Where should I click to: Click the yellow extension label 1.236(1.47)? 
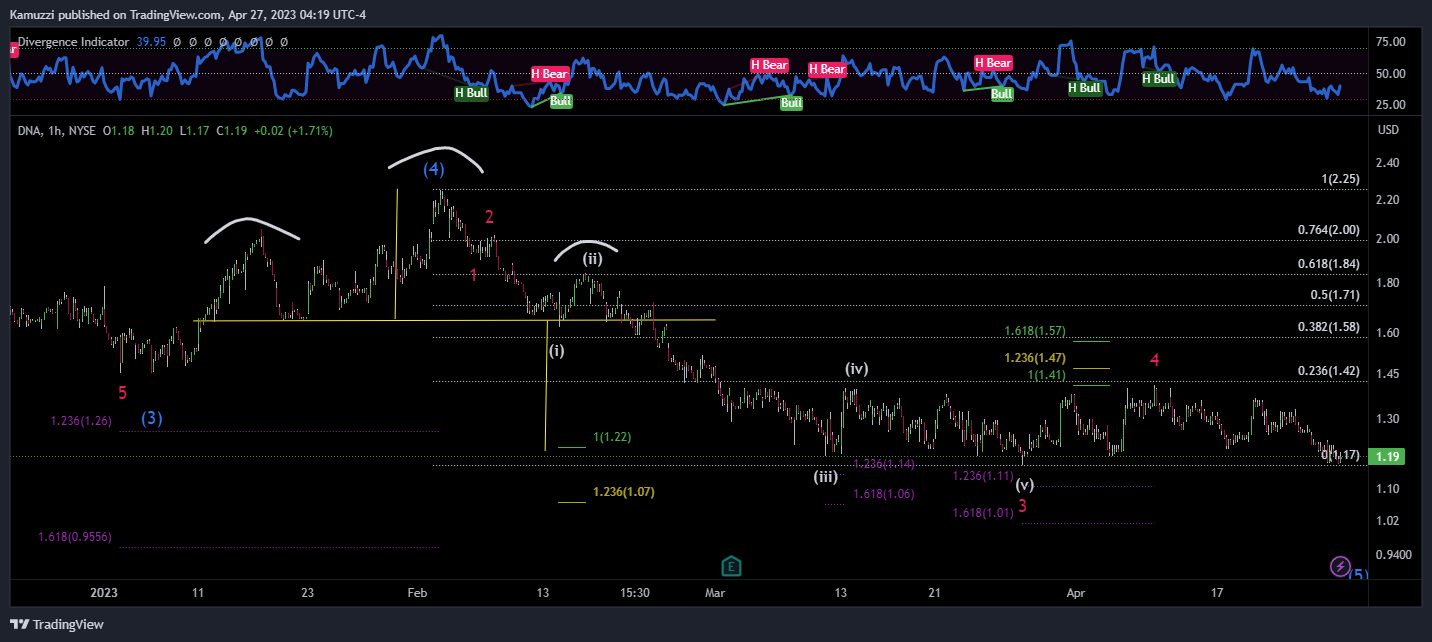[x=1035, y=358]
